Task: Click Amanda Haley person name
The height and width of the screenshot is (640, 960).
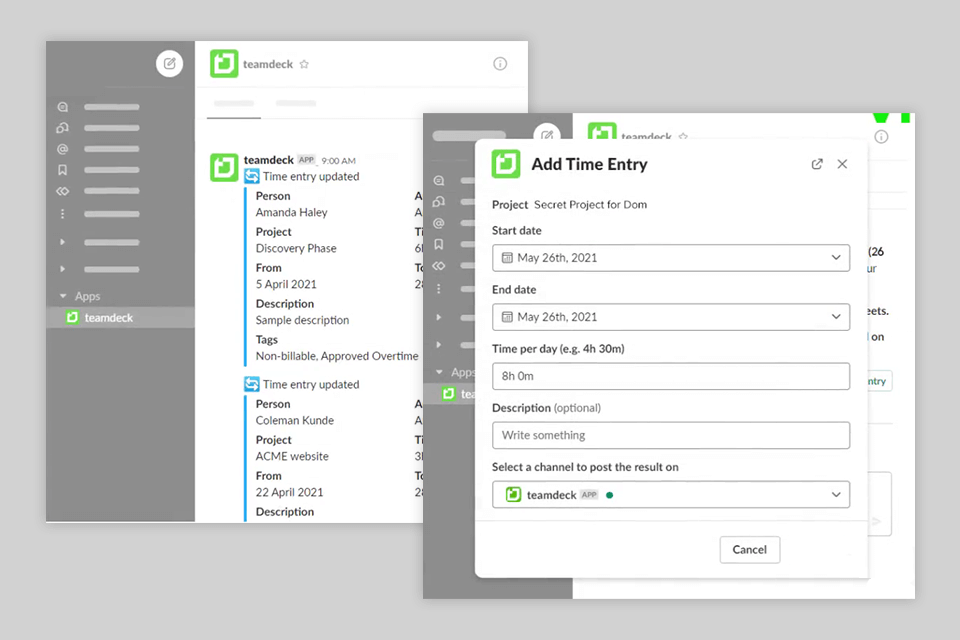Action: 291,212
